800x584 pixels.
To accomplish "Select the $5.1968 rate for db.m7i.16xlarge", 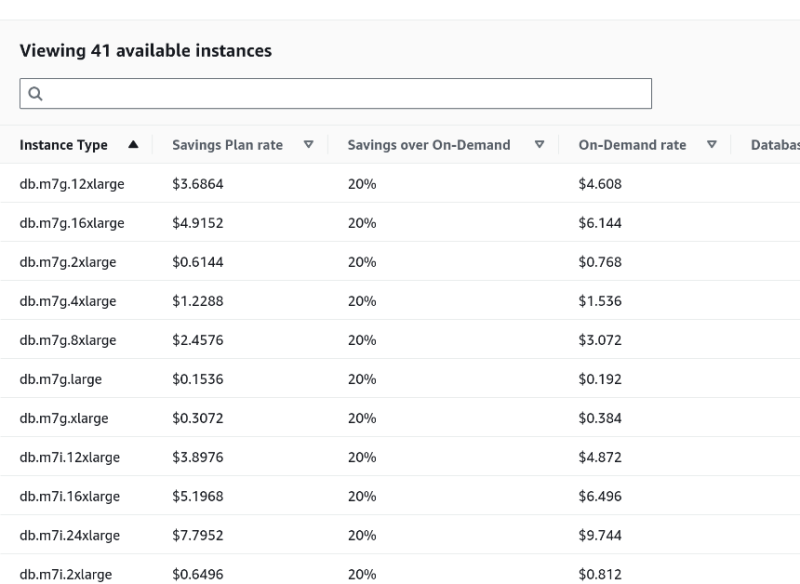I will pyautogui.click(x=198, y=496).
